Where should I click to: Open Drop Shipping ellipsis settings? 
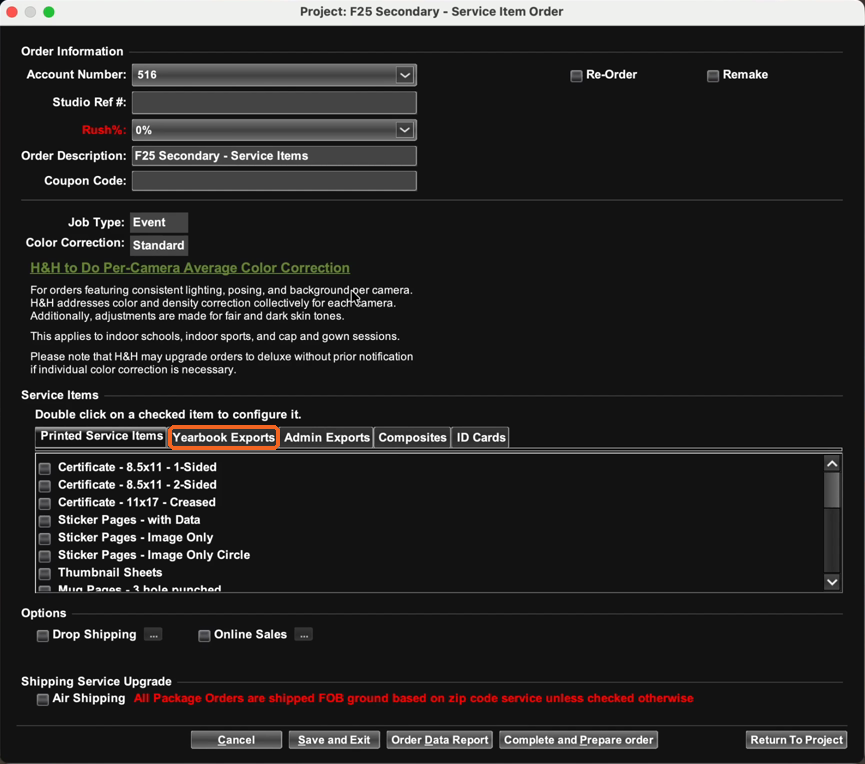[153, 635]
